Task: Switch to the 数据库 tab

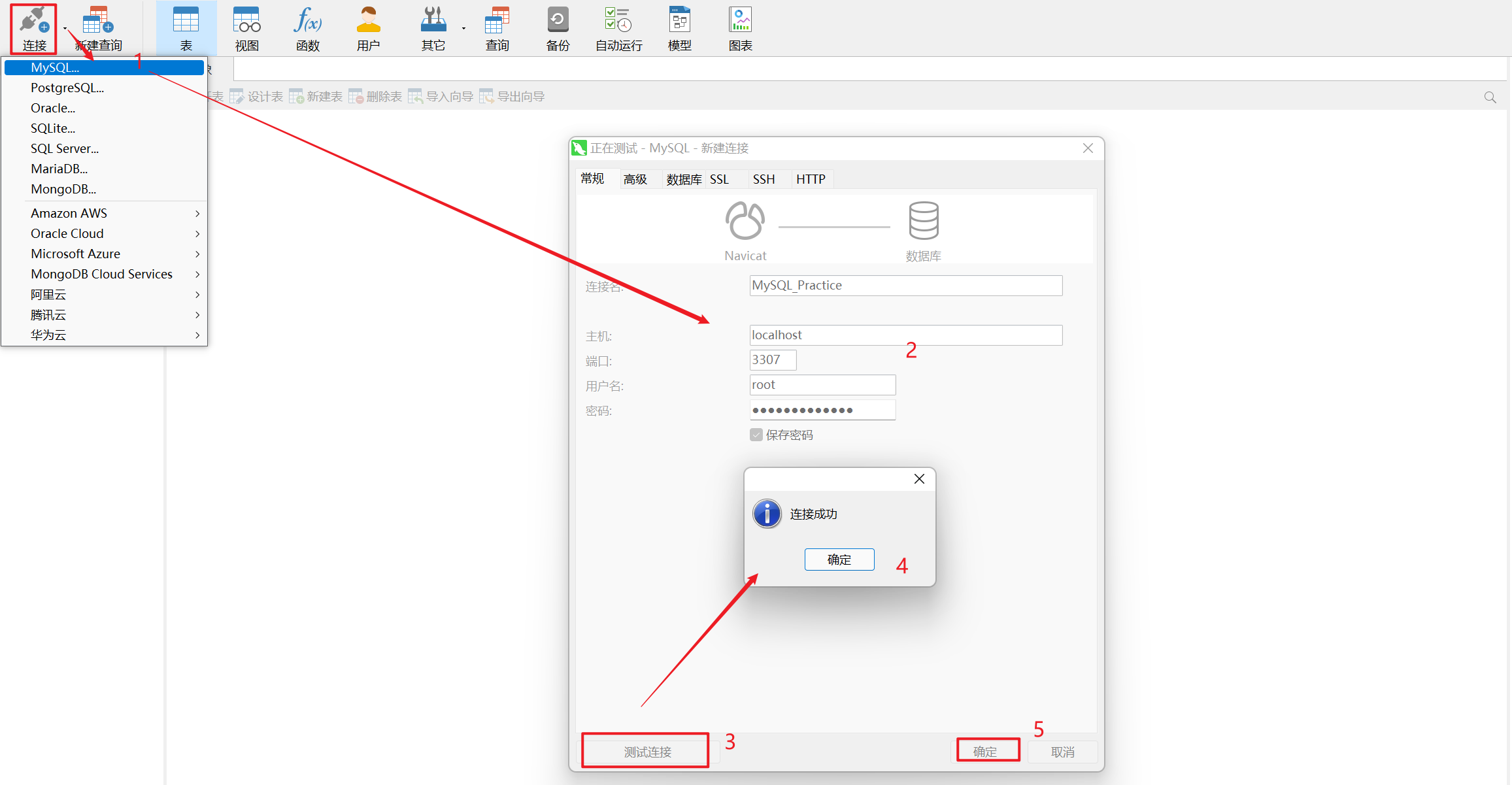Action: (684, 179)
